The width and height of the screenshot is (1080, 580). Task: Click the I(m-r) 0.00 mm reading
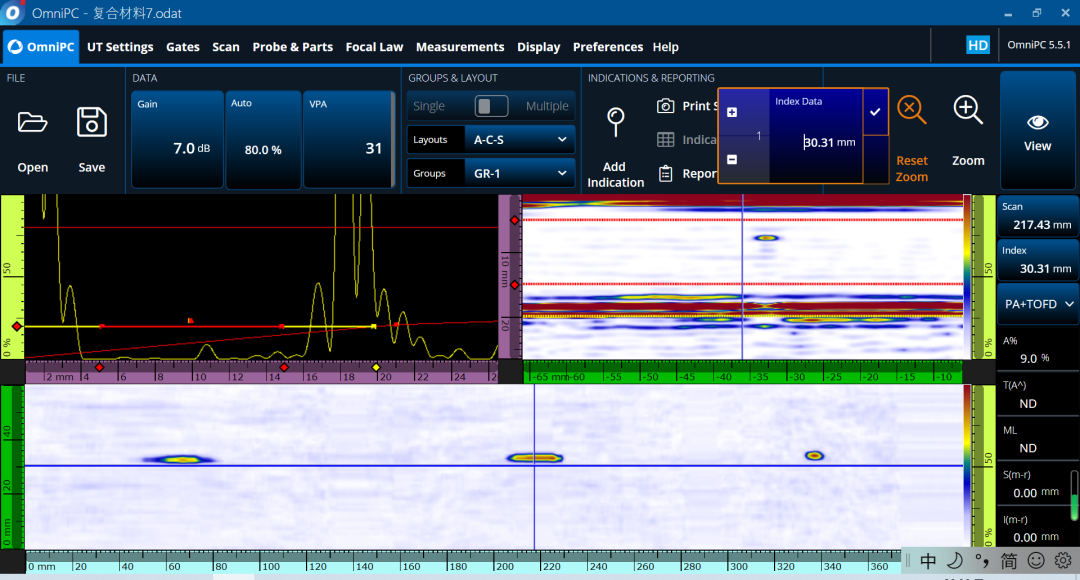pyautogui.click(x=1038, y=529)
